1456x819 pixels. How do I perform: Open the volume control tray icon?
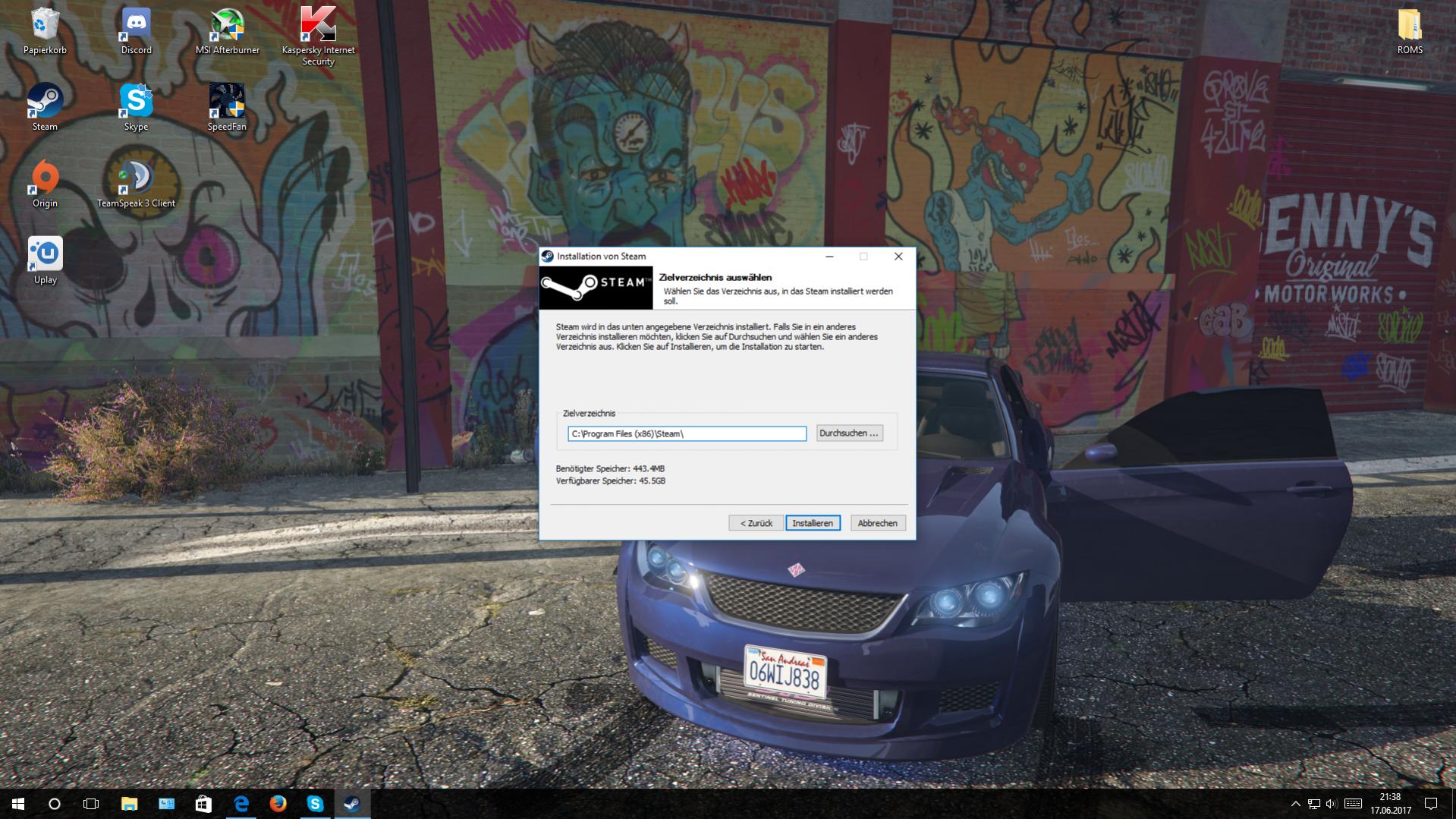coord(1332,804)
